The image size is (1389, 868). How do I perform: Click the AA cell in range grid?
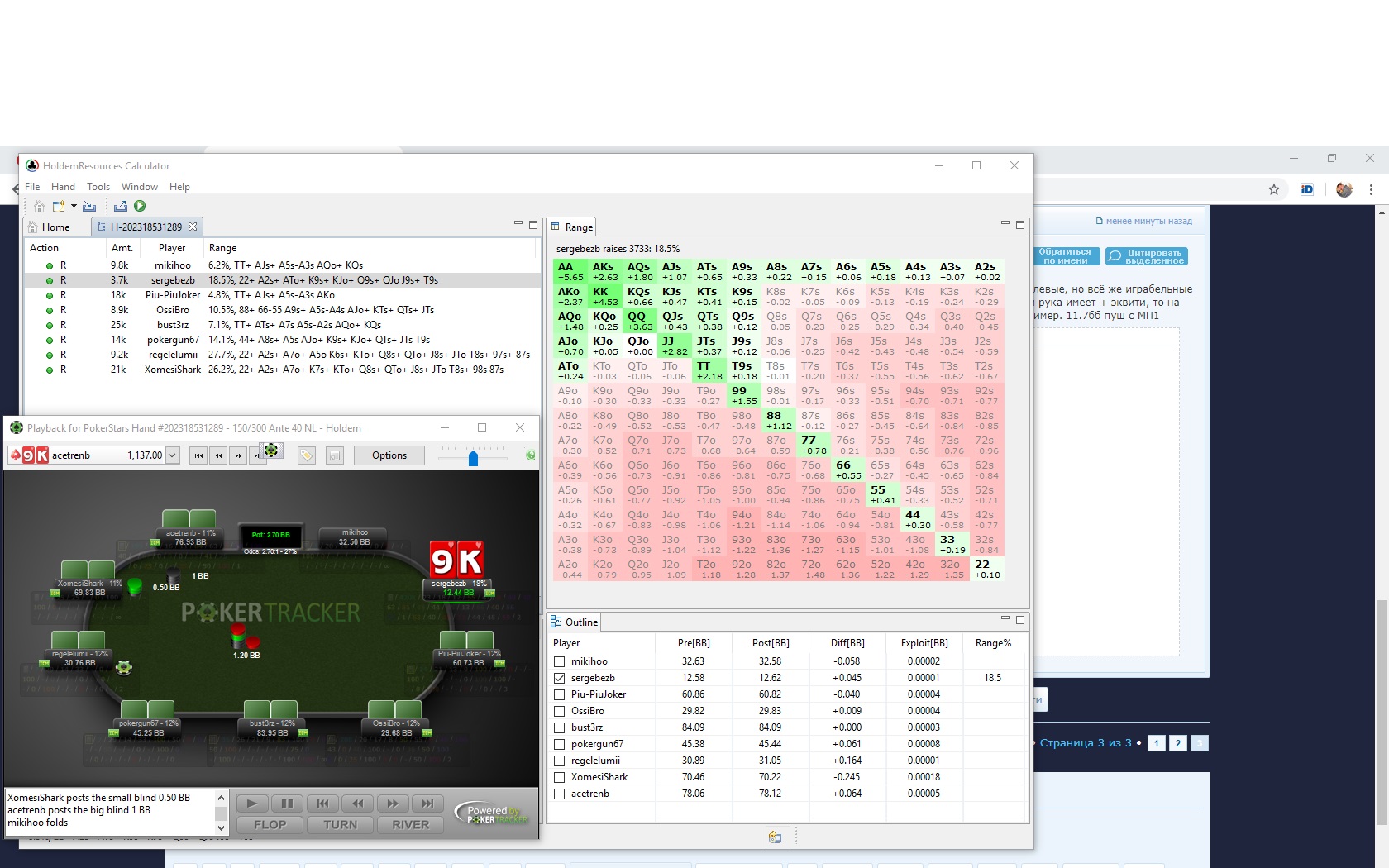pos(570,271)
